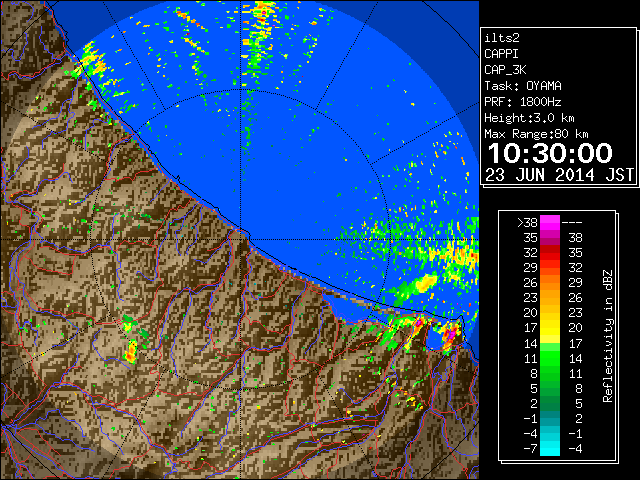Click the red 32 dBZ legend swatch
The width and height of the screenshot is (640, 480).
pyautogui.click(x=549, y=253)
